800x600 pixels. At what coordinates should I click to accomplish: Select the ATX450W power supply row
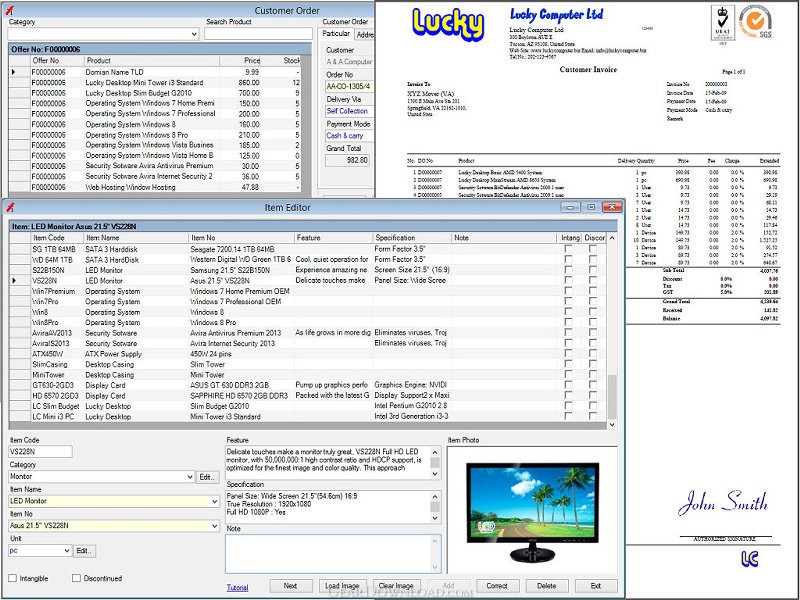coord(308,354)
